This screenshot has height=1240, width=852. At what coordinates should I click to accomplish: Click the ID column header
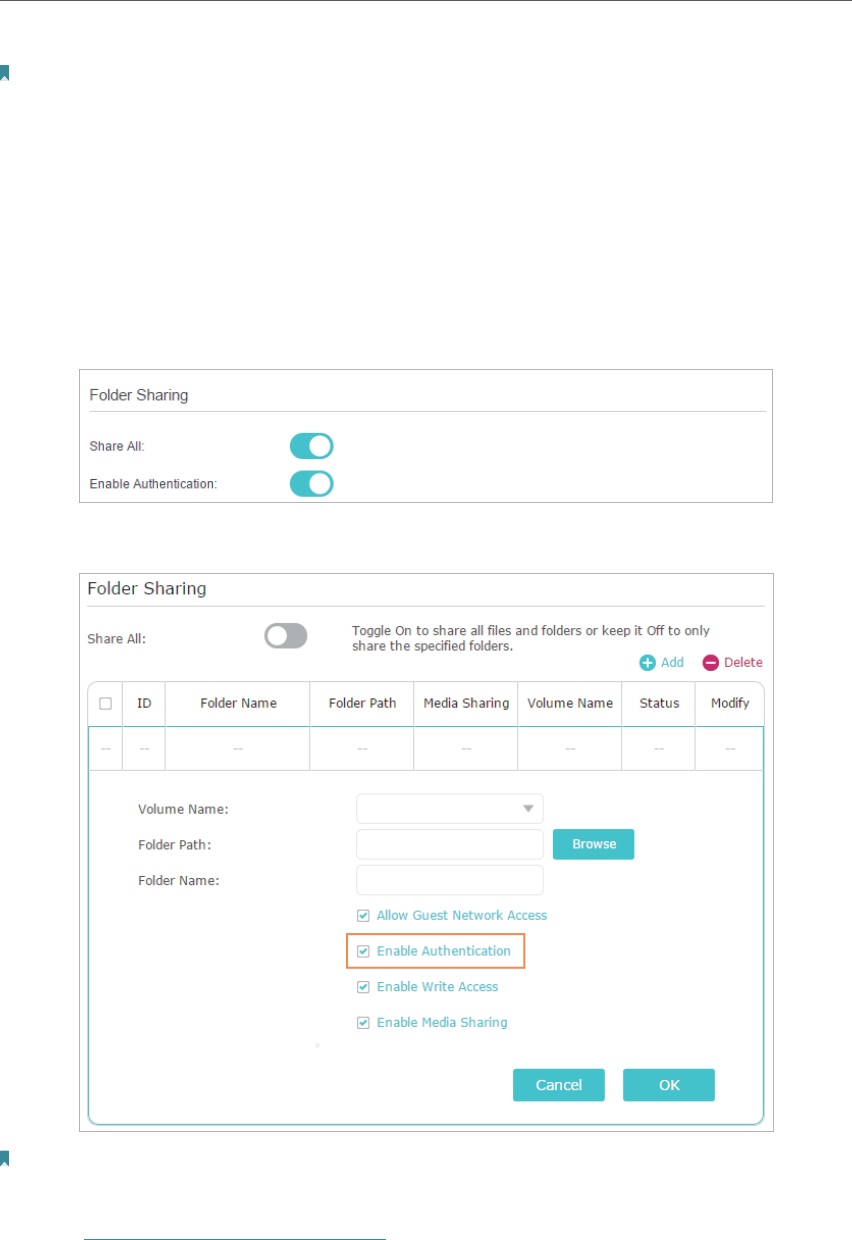click(144, 704)
